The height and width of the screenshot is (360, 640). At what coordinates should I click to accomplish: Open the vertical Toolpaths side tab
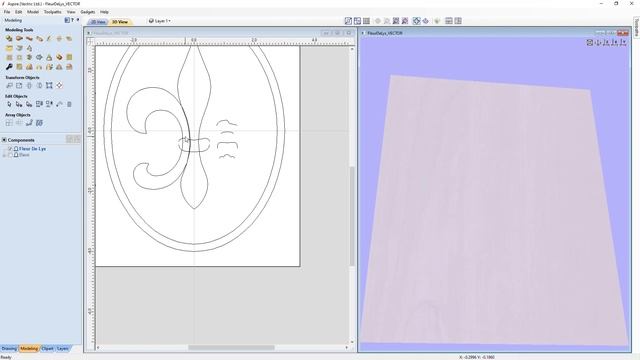(x=636, y=27)
